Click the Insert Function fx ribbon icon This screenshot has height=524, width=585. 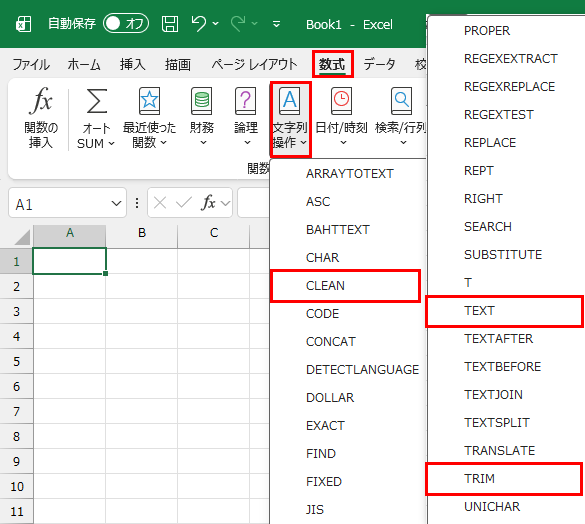pyautogui.click(x=41, y=101)
